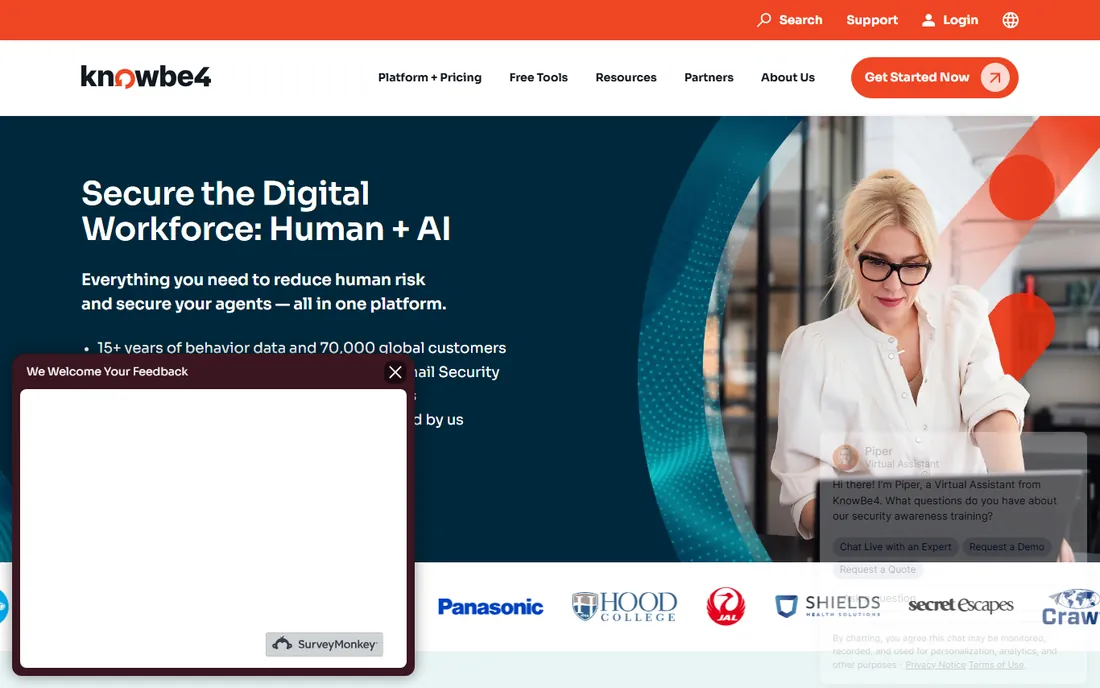Click Request a Demo chat button
The image size is (1100, 688).
click(x=1007, y=547)
